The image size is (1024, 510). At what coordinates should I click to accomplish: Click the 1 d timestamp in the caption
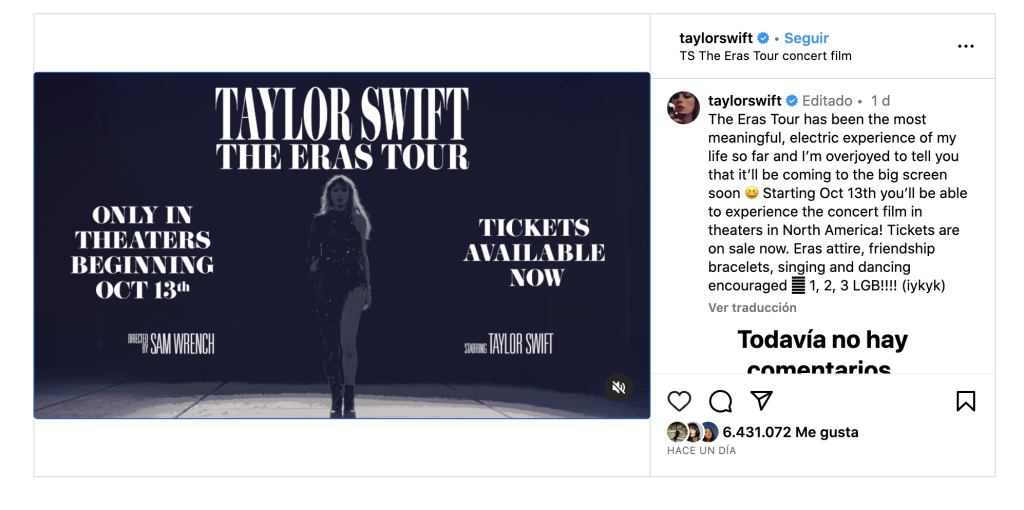[880, 101]
